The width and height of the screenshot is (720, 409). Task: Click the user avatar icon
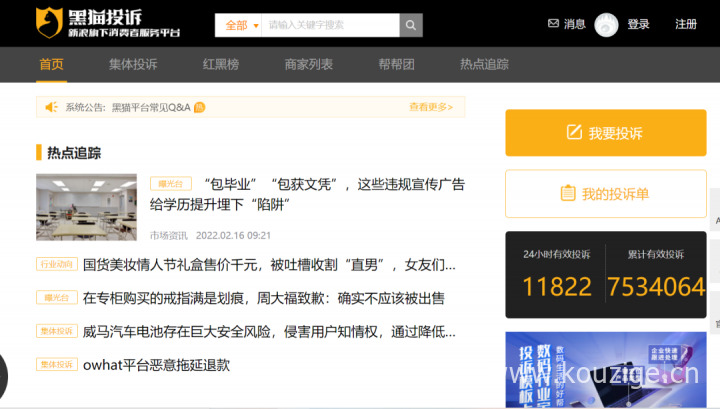606,24
